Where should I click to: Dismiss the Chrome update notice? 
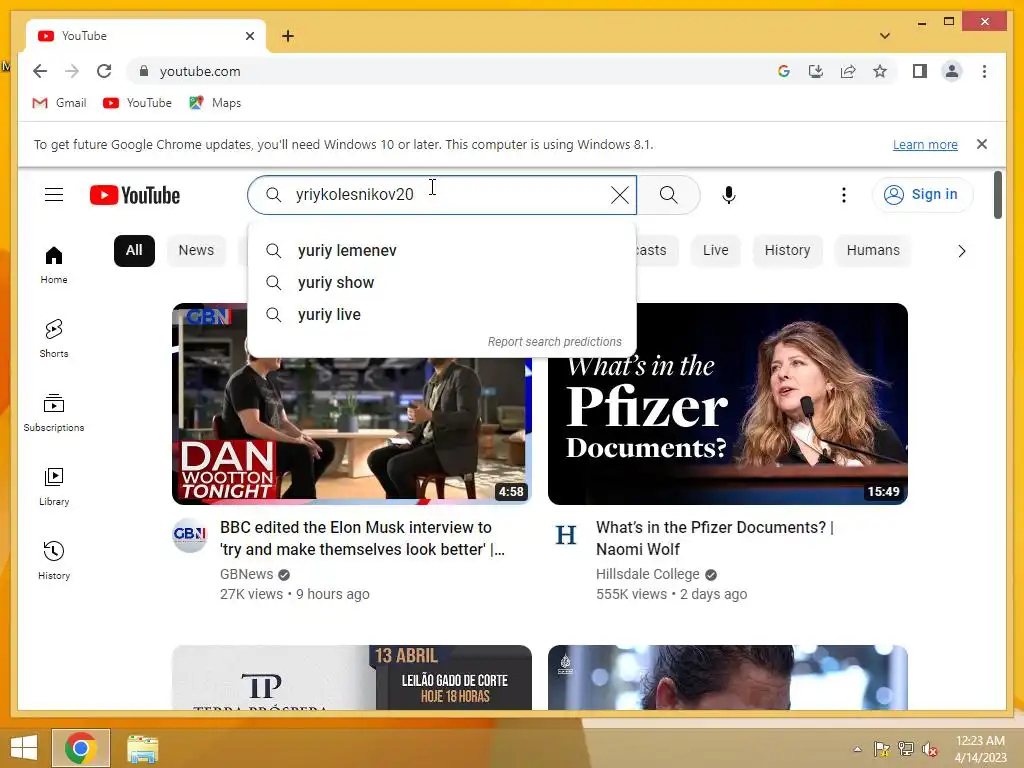tap(982, 144)
